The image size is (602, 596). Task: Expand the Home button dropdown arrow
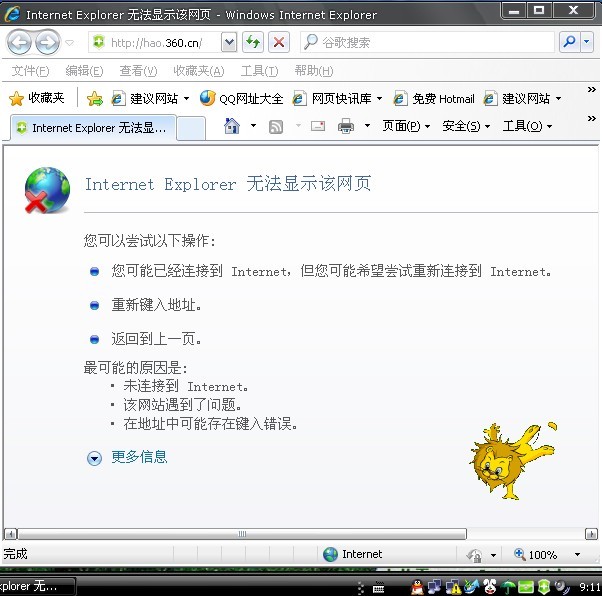tap(253, 126)
